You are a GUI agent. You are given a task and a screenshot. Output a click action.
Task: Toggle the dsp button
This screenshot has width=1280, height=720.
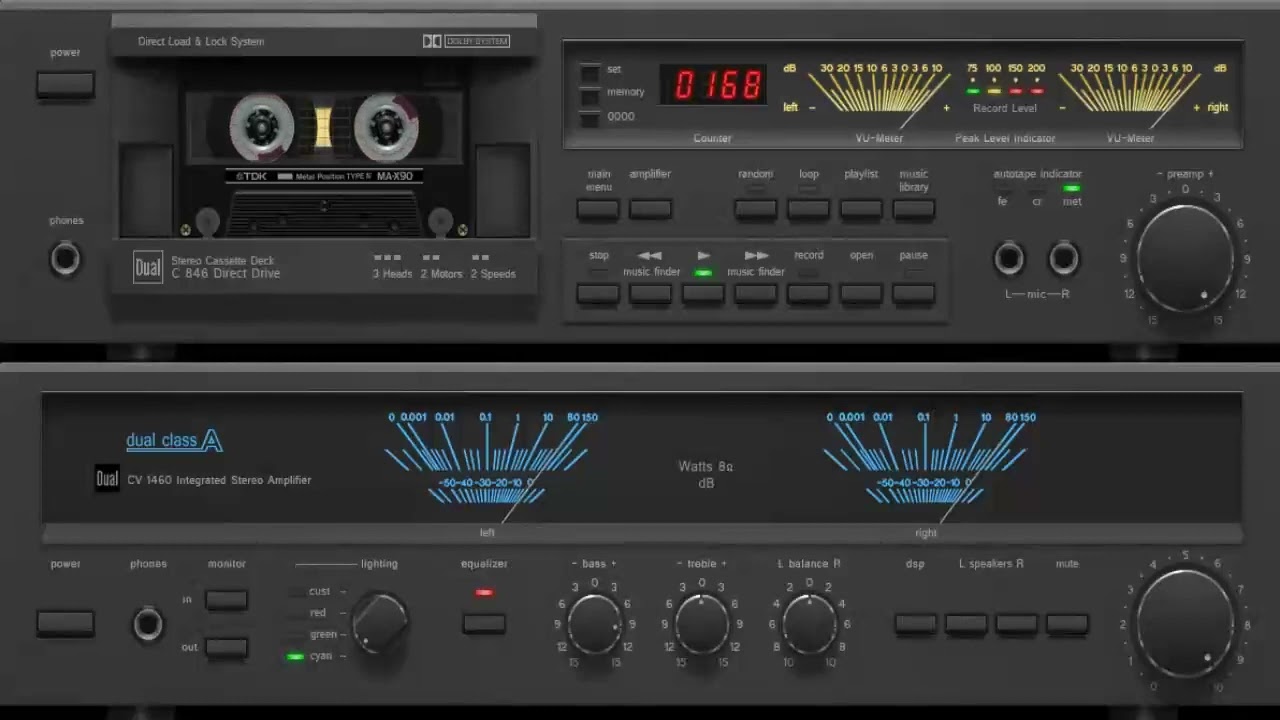(915, 624)
